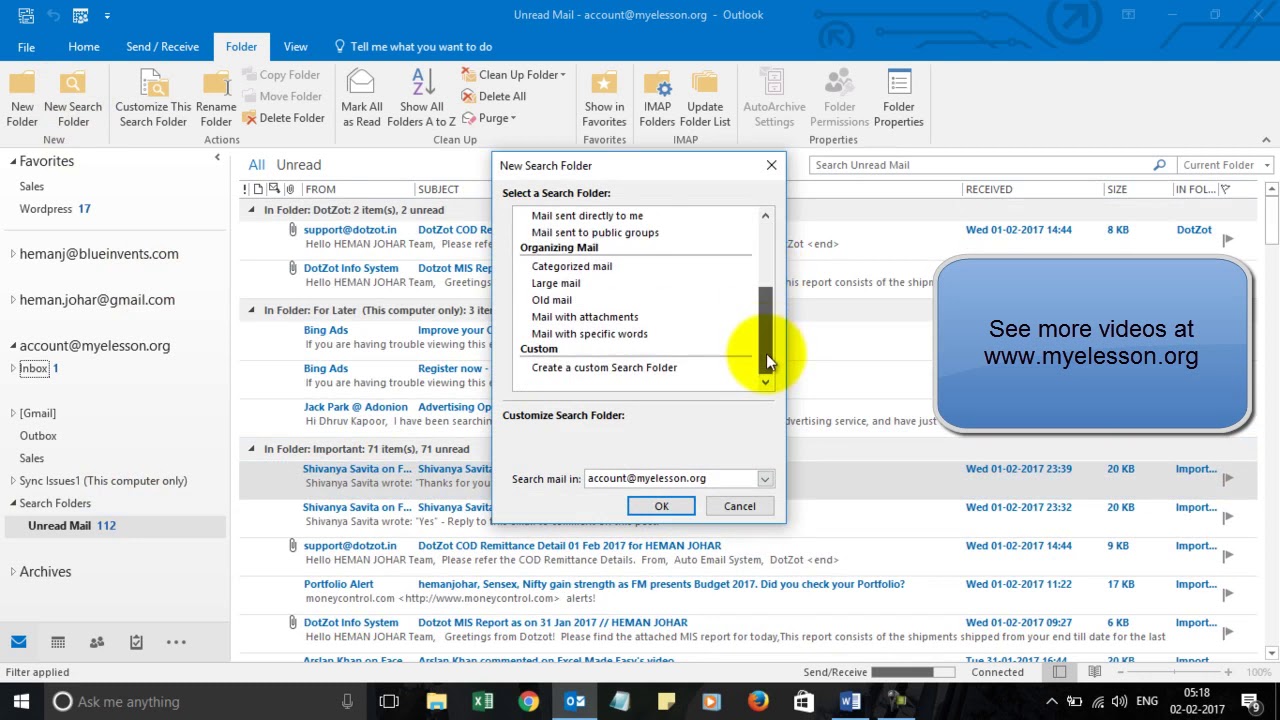Click Delete Folder in ribbon
Image resolution: width=1280 pixels, height=720 pixels.
point(283,118)
